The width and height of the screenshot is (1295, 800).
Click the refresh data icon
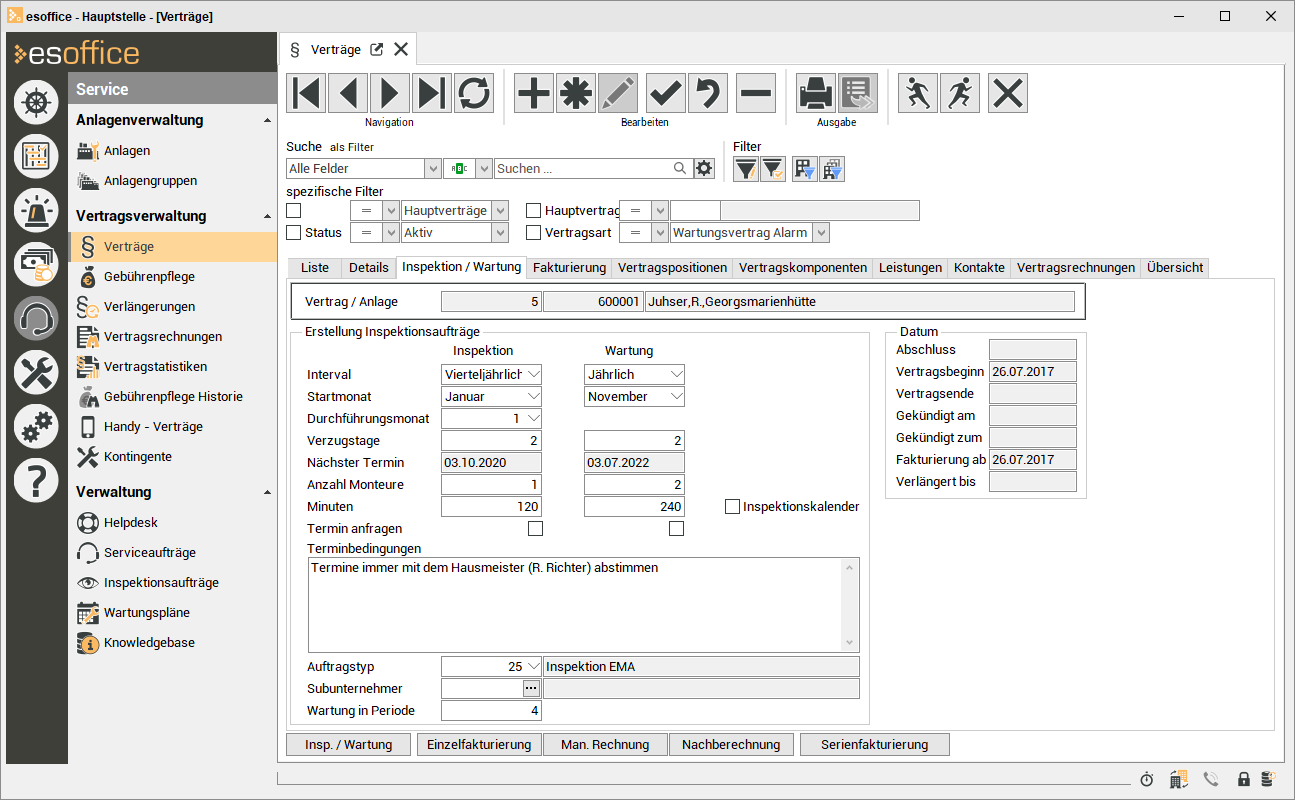[x=474, y=93]
